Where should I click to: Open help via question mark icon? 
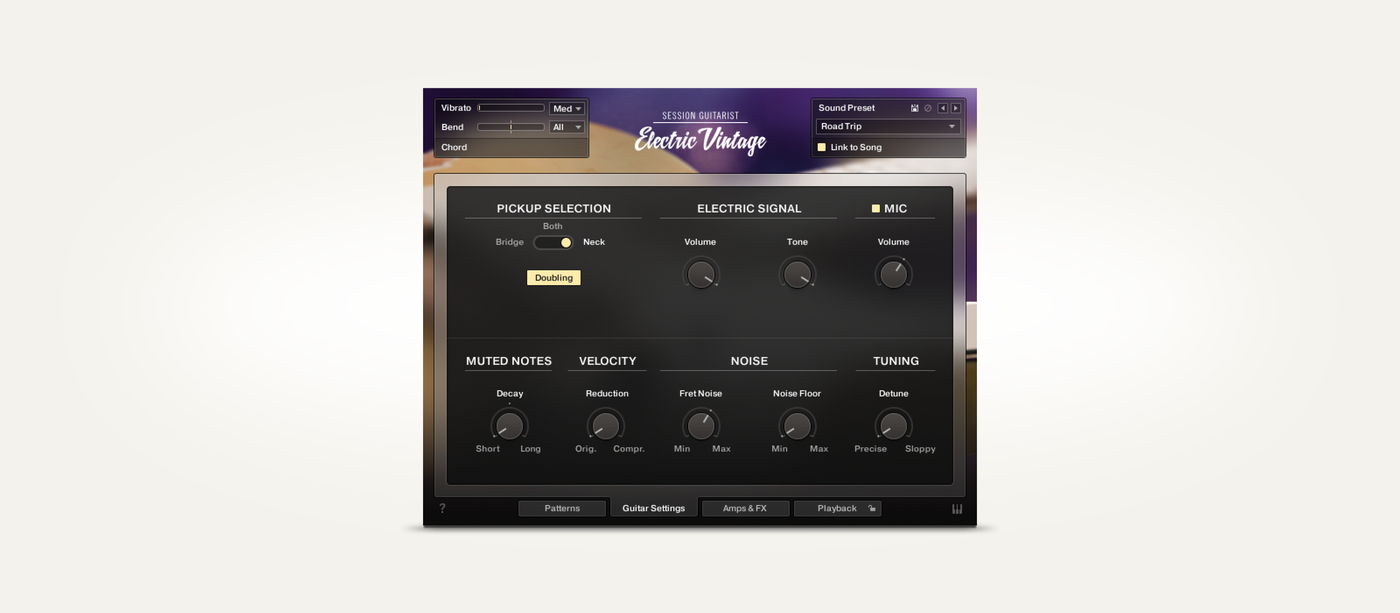pyautogui.click(x=442, y=508)
